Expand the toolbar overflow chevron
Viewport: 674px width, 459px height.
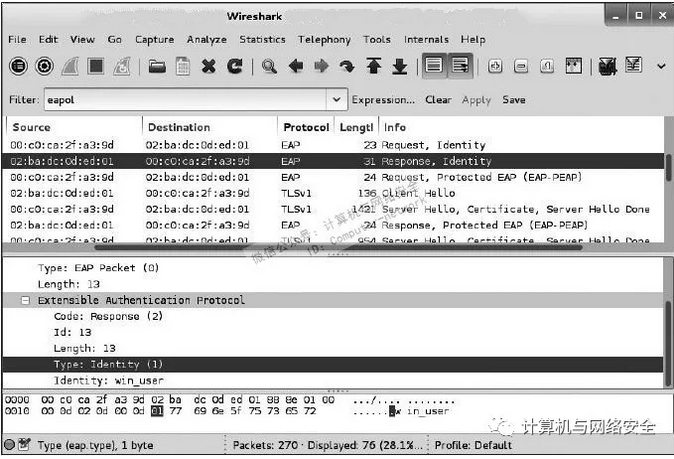[x=662, y=66]
